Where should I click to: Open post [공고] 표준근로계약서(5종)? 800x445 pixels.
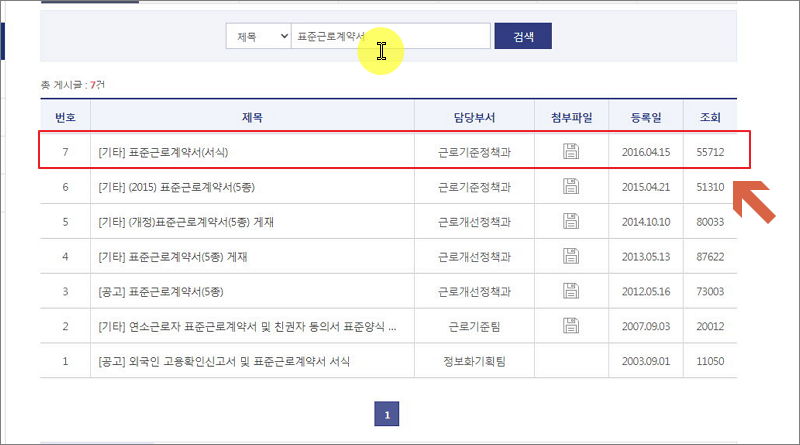161,291
